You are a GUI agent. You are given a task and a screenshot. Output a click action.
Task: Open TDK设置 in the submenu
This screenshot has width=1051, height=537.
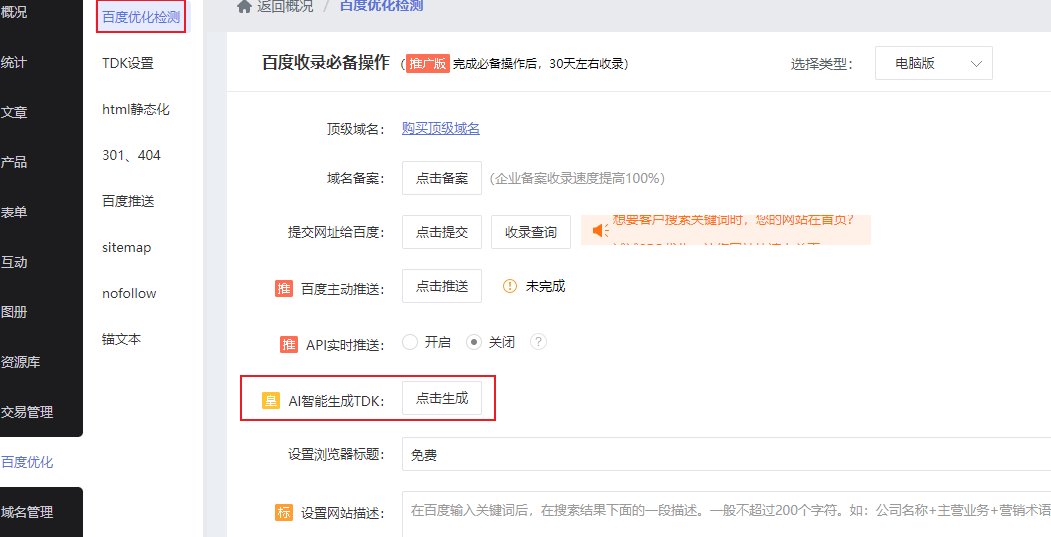pyautogui.click(x=128, y=63)
